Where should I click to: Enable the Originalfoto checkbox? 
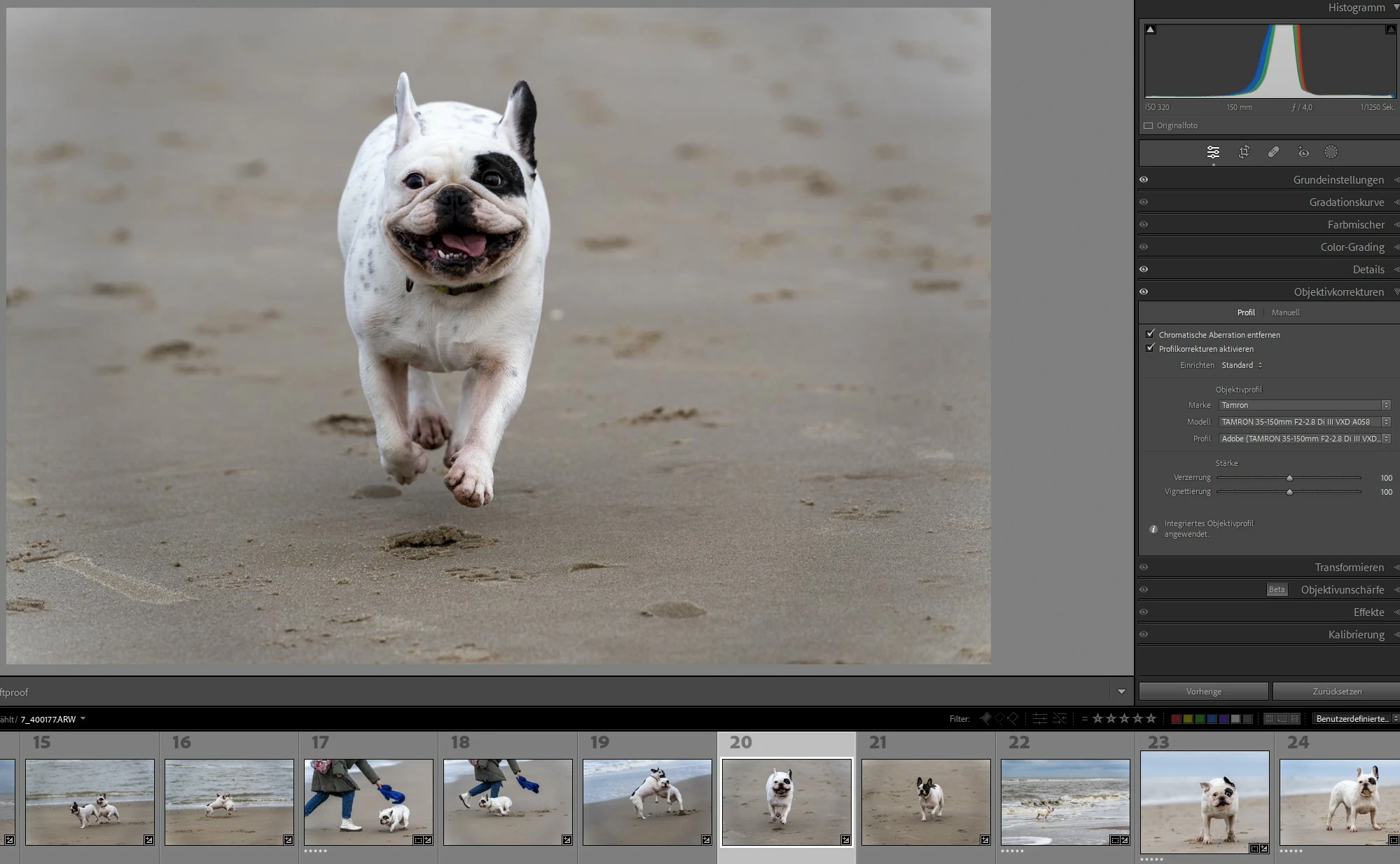coord(1149,125)
